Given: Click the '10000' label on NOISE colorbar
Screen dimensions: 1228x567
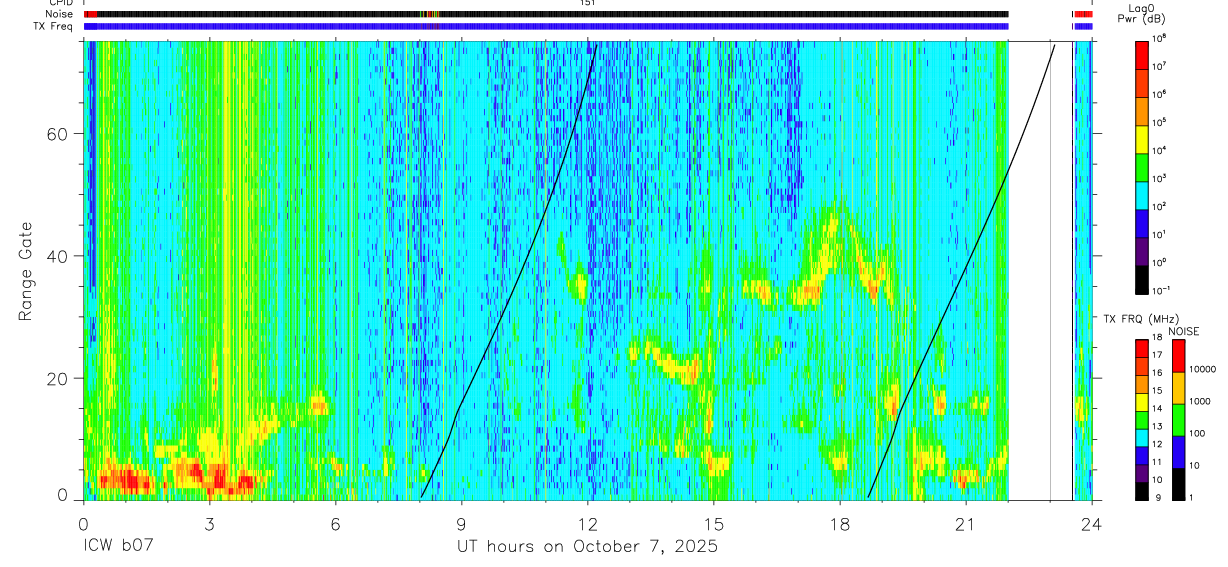Looking at the screenshot, I should tap(1203, 369).
